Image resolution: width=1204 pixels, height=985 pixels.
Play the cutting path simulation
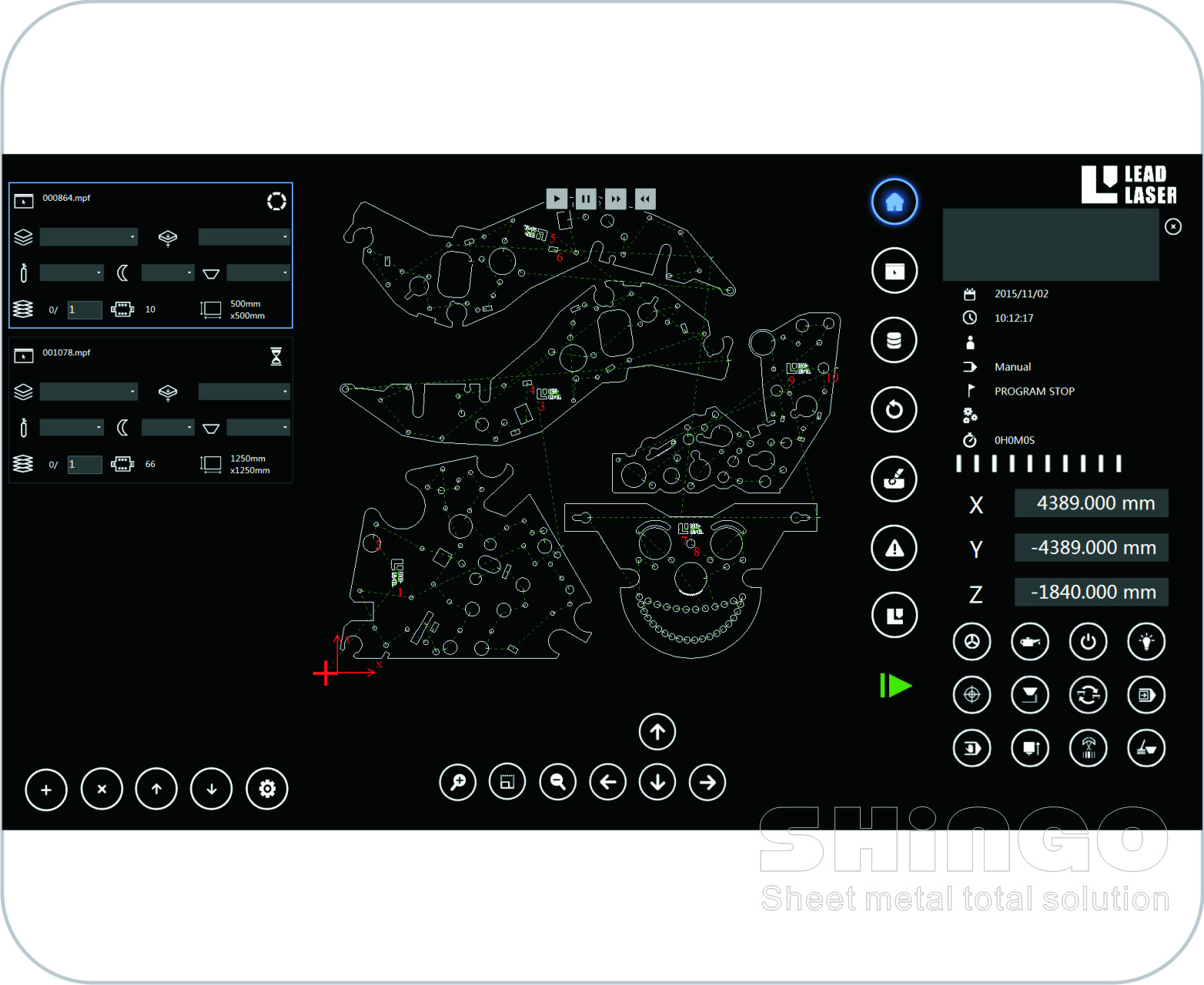557,199
